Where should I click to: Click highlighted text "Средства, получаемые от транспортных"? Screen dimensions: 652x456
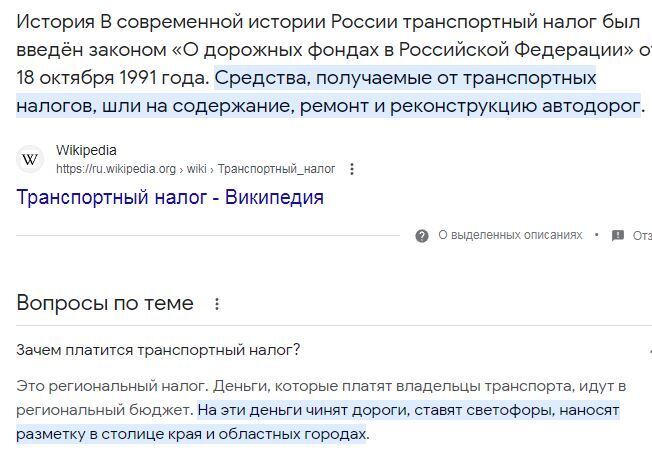[x=405, y=78]
